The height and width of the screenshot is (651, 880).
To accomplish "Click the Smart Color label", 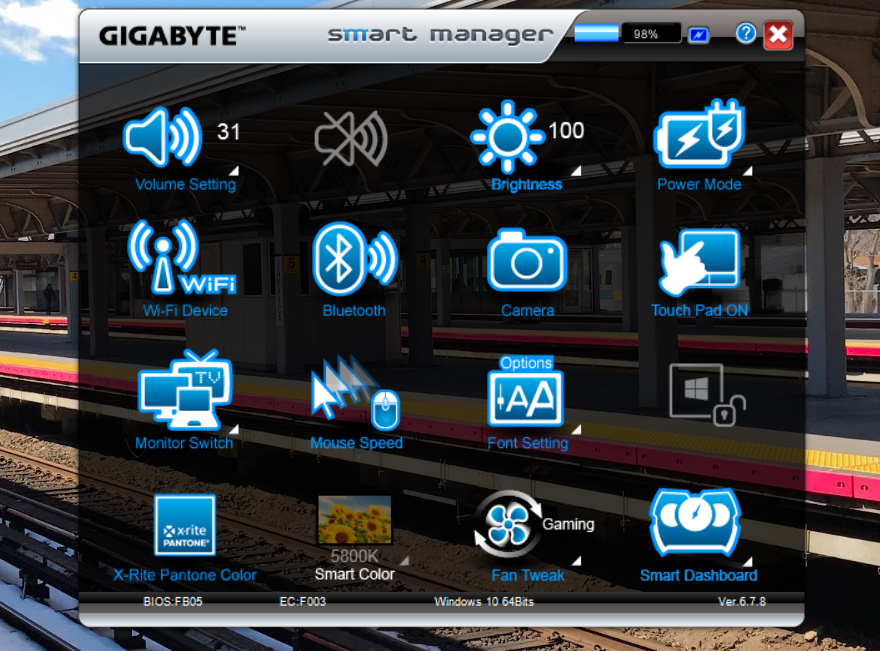I will pyautogui.click(x=355, y=575).
